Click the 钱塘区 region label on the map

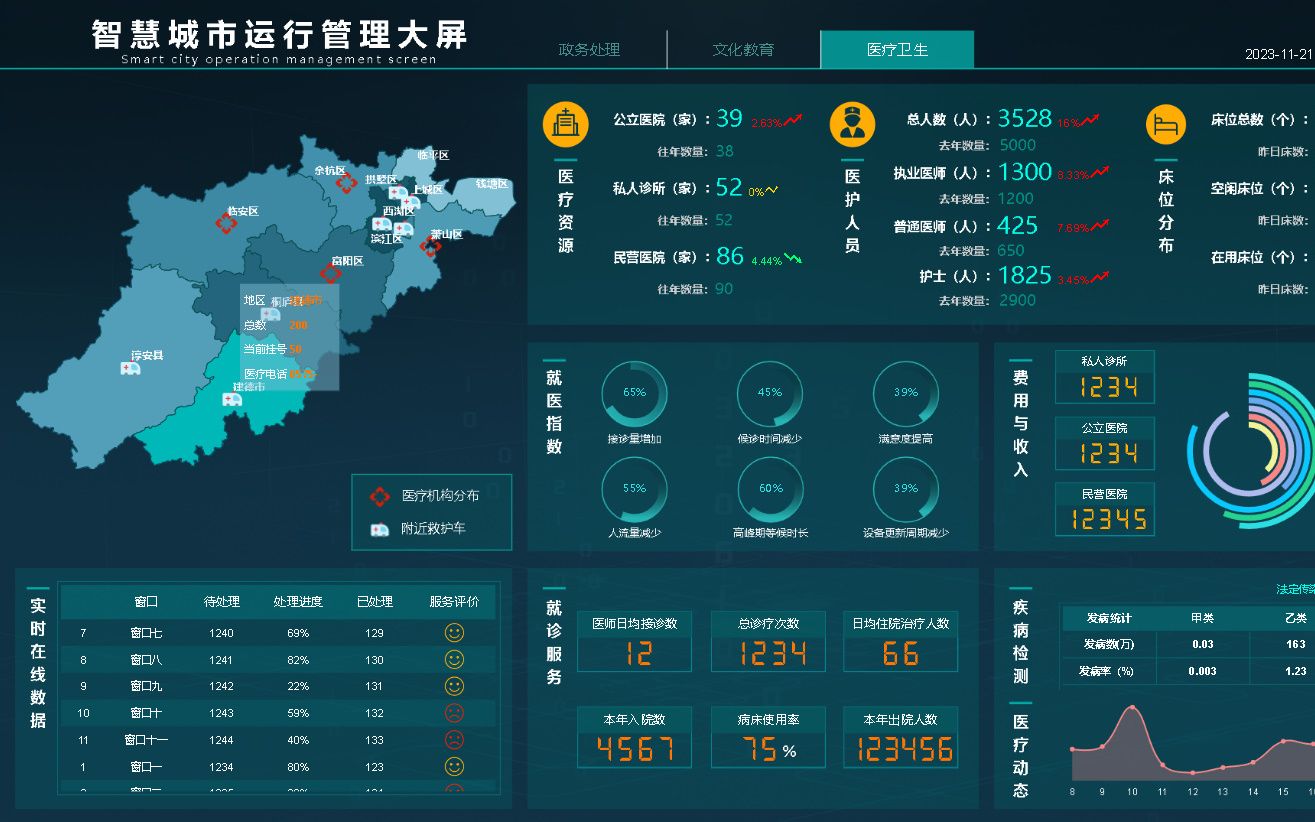491,184
